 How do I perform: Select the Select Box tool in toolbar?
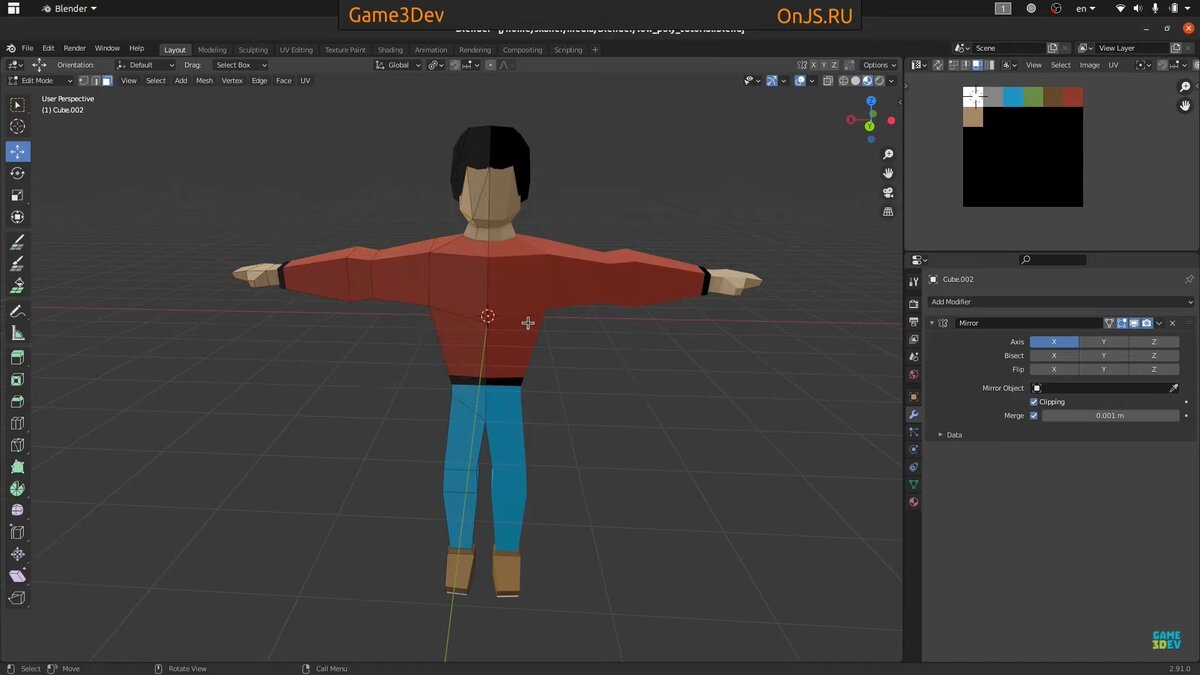point(18,105)
